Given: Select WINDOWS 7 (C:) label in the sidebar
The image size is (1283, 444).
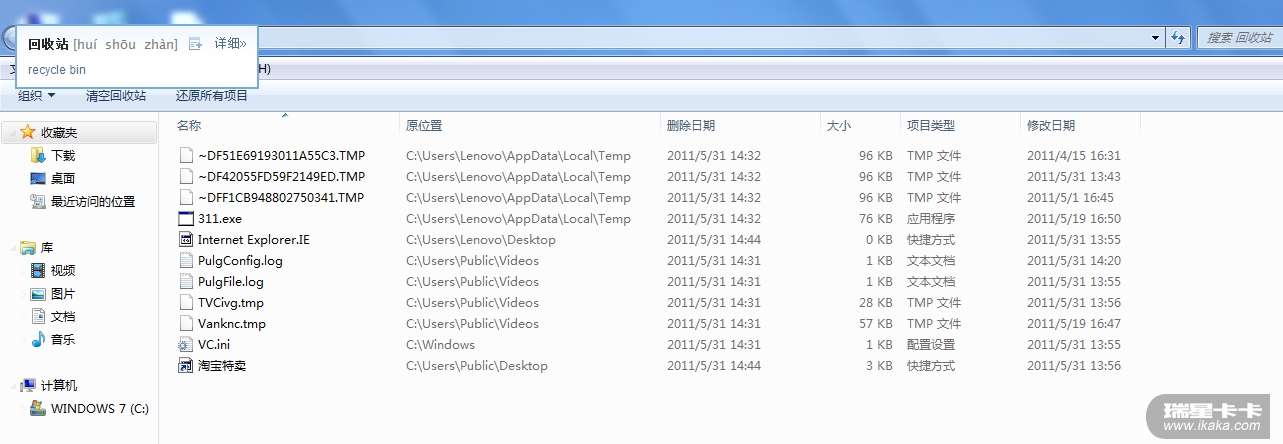Looking at the screenshot, I should (100, 408).
